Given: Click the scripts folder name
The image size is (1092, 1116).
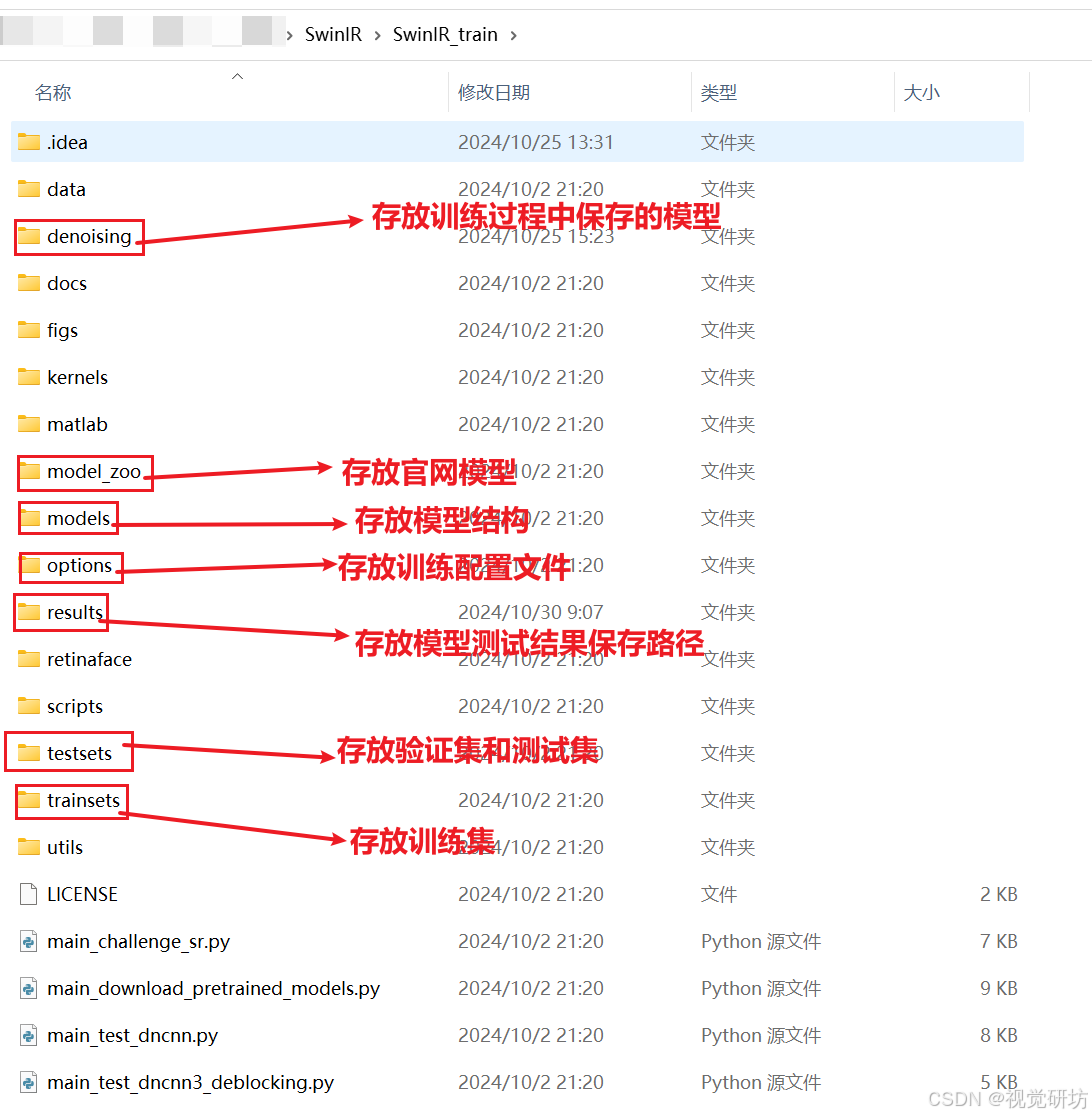Looking at the screenshot, I should click(x=75, y=706).
